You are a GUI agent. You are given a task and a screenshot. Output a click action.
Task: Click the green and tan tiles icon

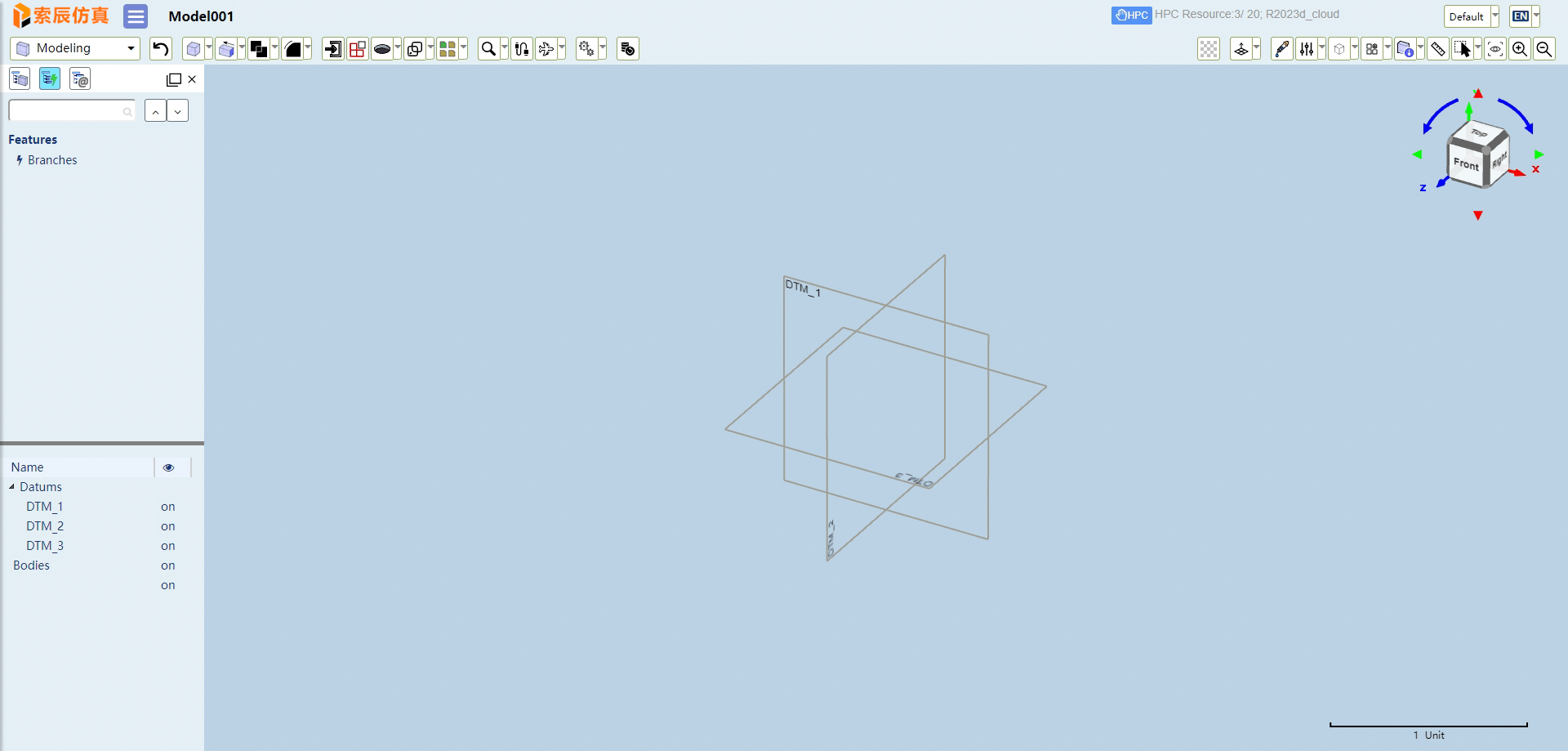pos(447,49)
